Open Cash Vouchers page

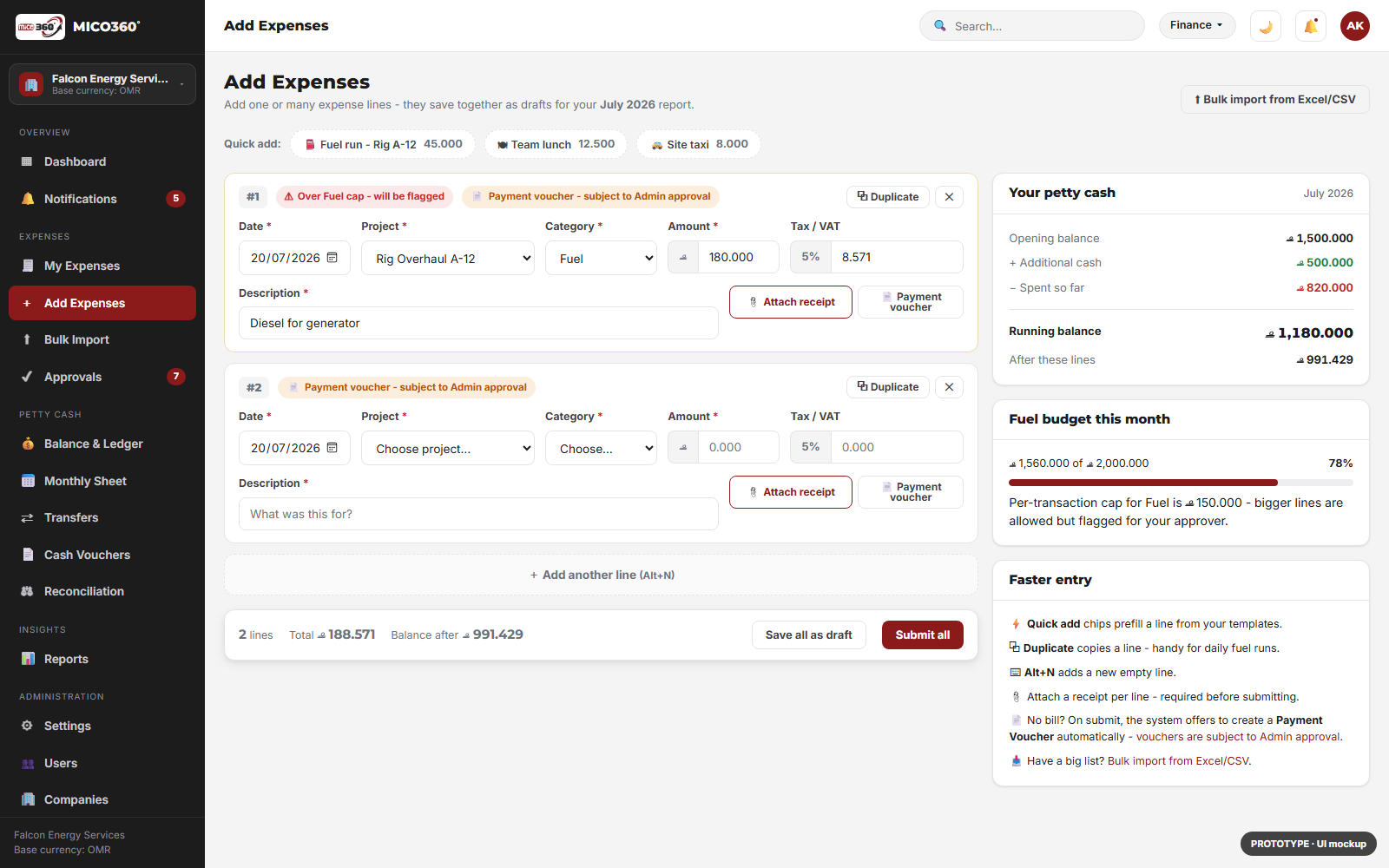pyautogui.click(x=102, y=555)
